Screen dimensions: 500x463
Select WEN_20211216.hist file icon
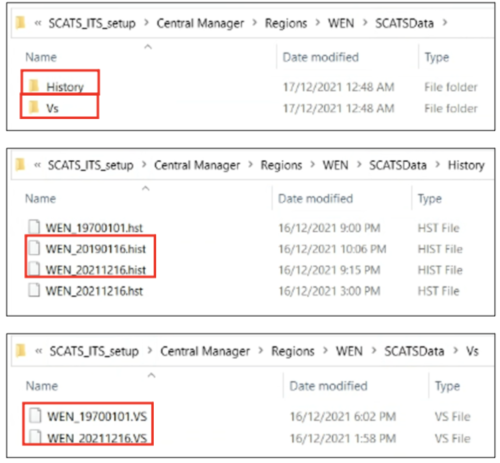[x=34, y=269]
